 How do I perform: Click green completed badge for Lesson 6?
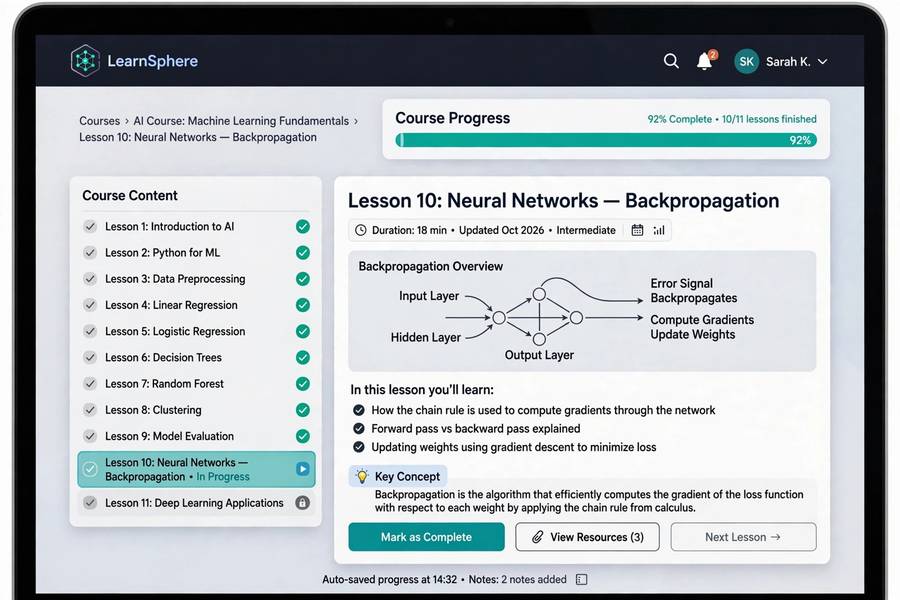pyautogui.click(x=303, y=357)
